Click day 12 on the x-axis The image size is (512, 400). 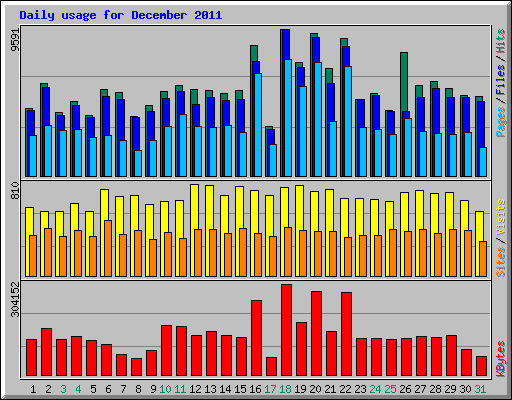pos(195,389)
